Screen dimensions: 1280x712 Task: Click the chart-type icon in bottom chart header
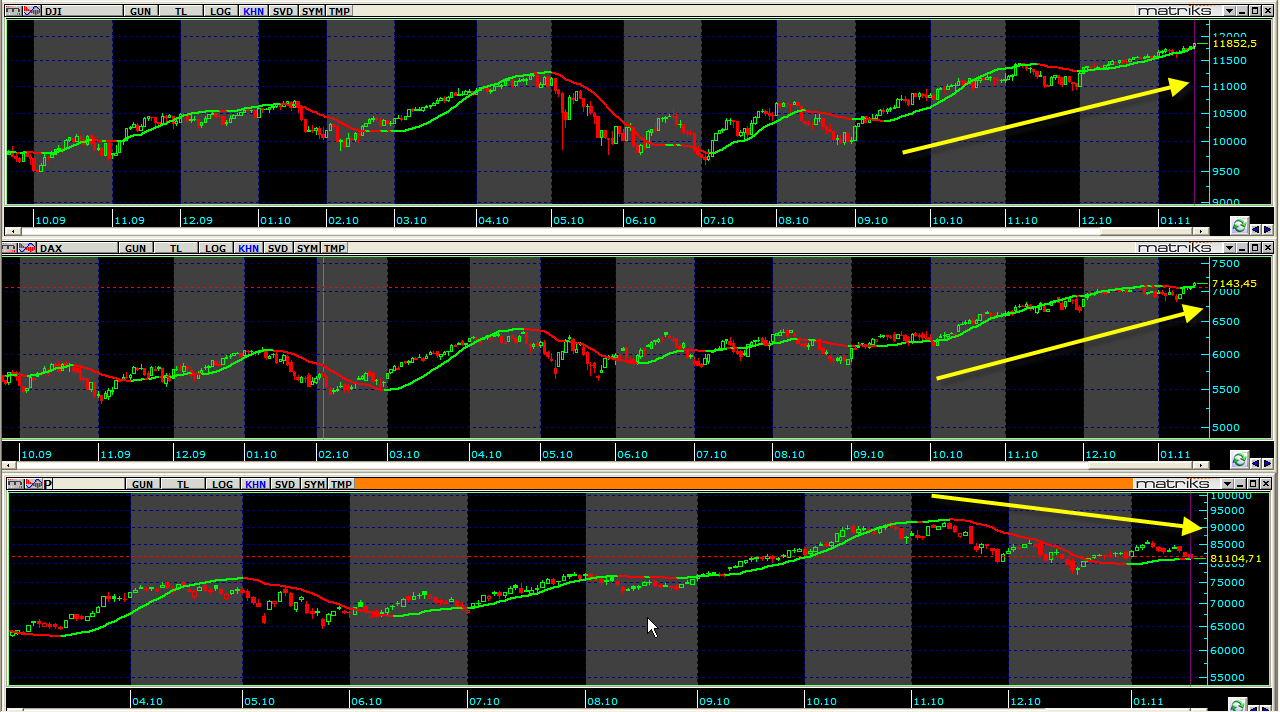tap(32, 484)
